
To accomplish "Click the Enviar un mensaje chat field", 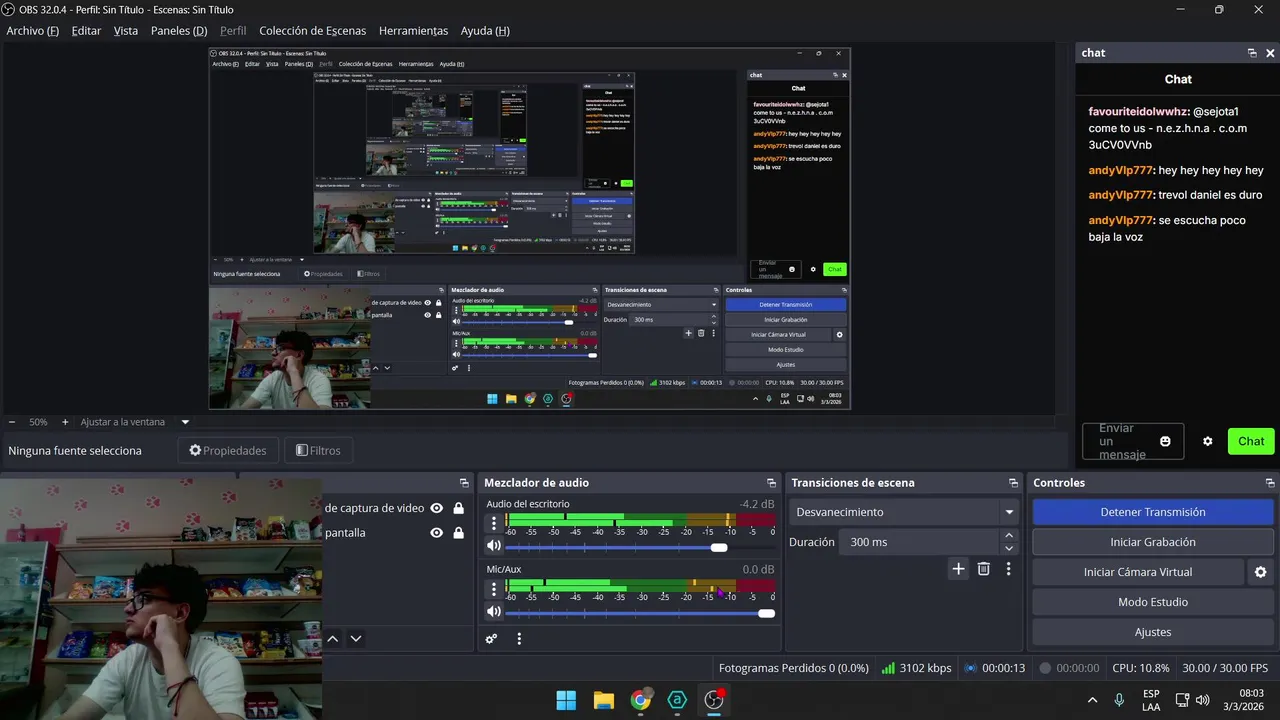I will click(1132, 441).
